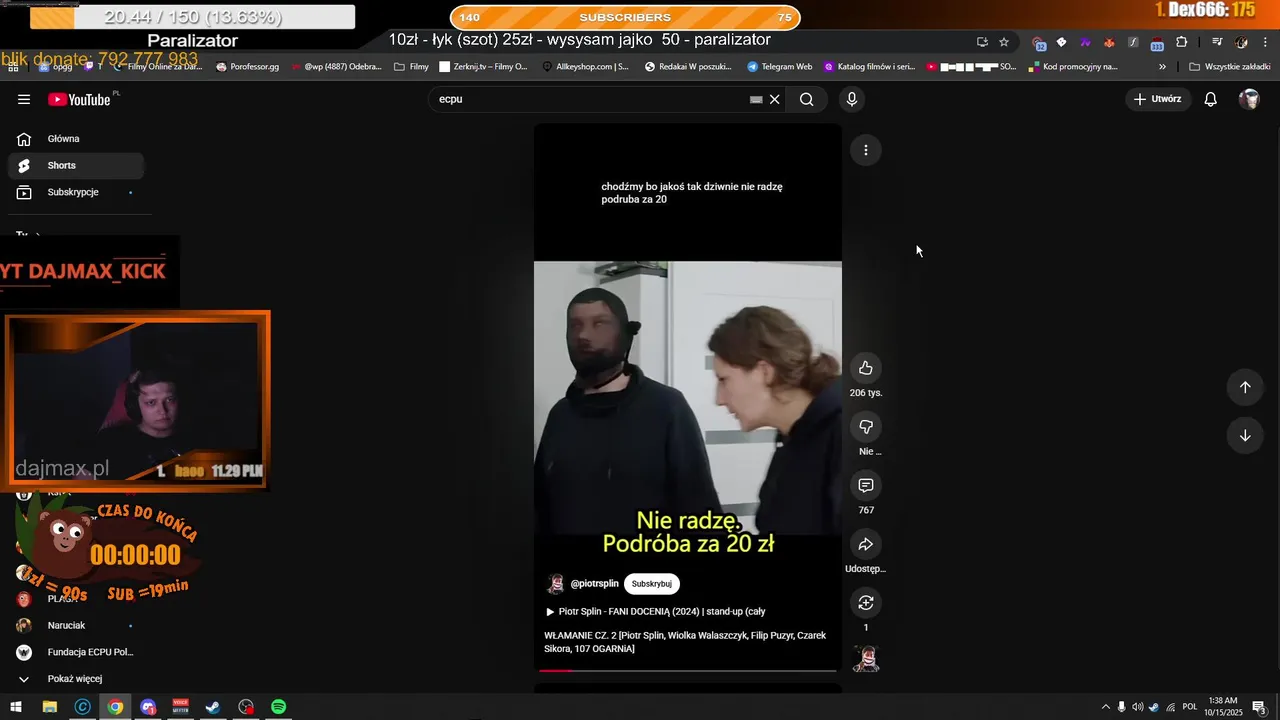This screenshot has width=1280, height=720.
Task: Open the Kod promocyjny bookmark
Action: coord(1072,67)
